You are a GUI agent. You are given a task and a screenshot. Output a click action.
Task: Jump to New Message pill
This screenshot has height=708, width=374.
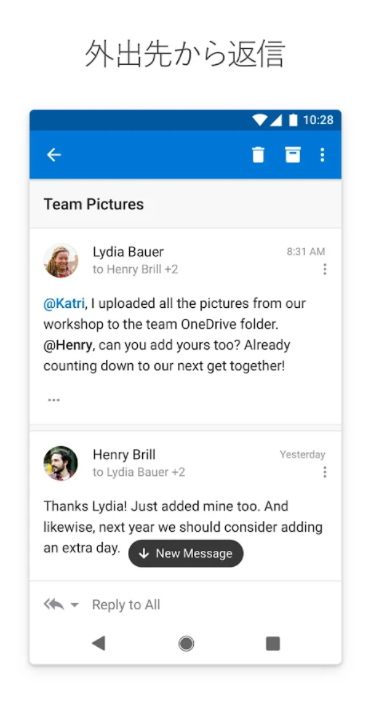click(x=186, y=554)
